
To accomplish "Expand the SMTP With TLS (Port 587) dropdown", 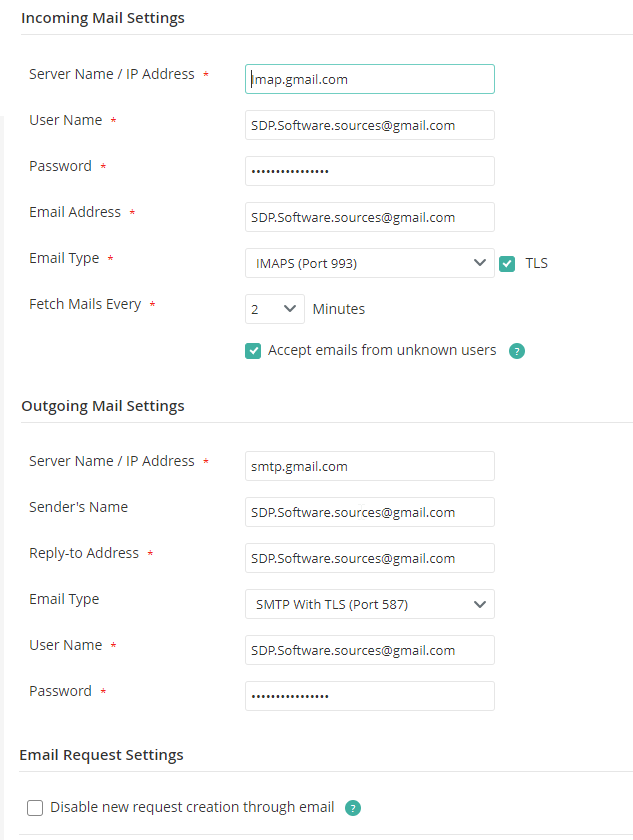I will click(369, 604).
